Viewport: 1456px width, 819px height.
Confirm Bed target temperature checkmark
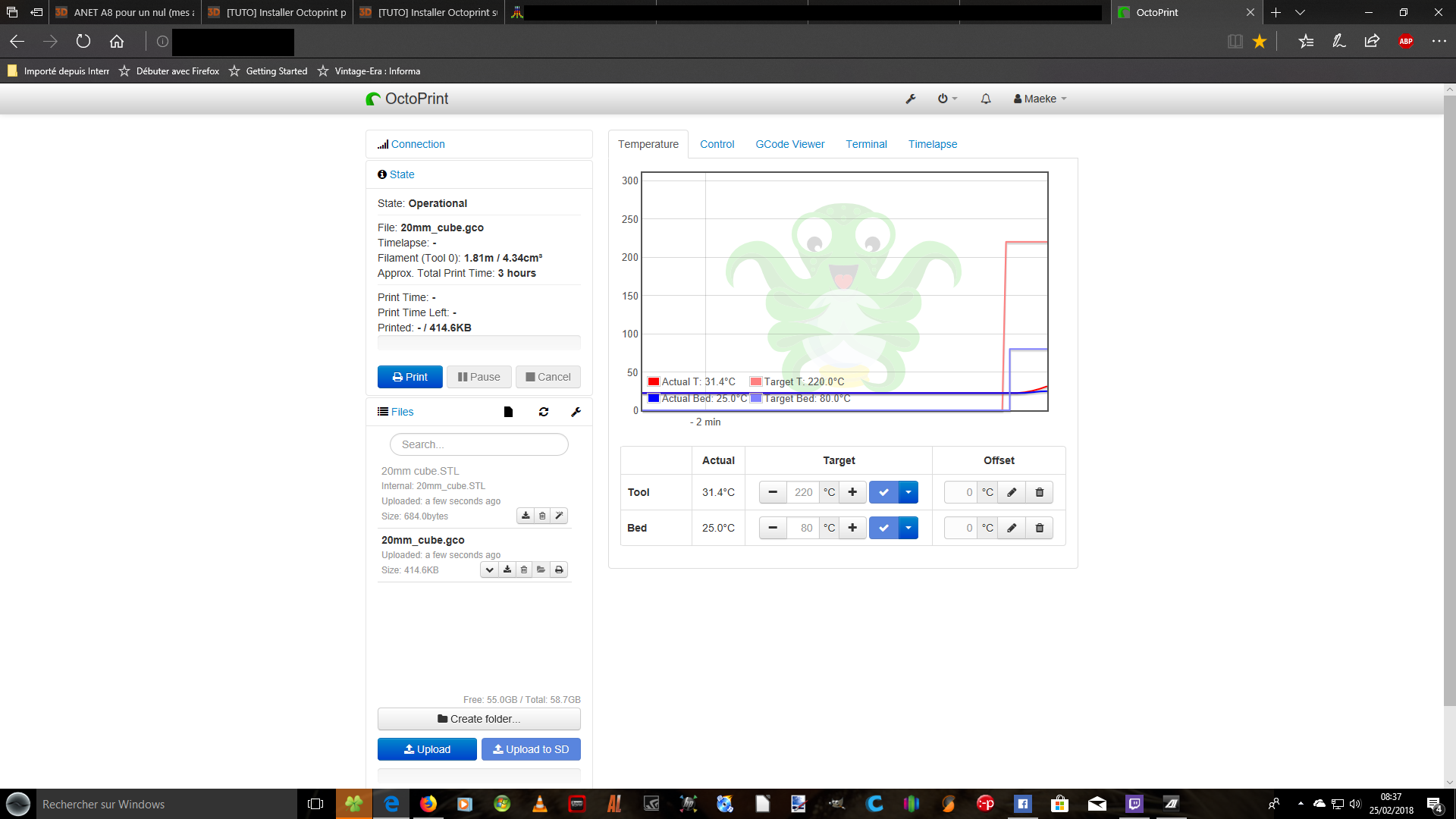(883, 528)
